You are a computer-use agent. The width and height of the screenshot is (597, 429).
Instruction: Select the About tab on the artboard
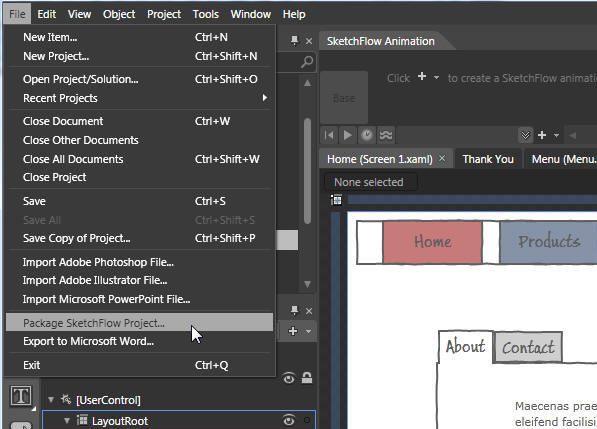[x=465, y=347]
